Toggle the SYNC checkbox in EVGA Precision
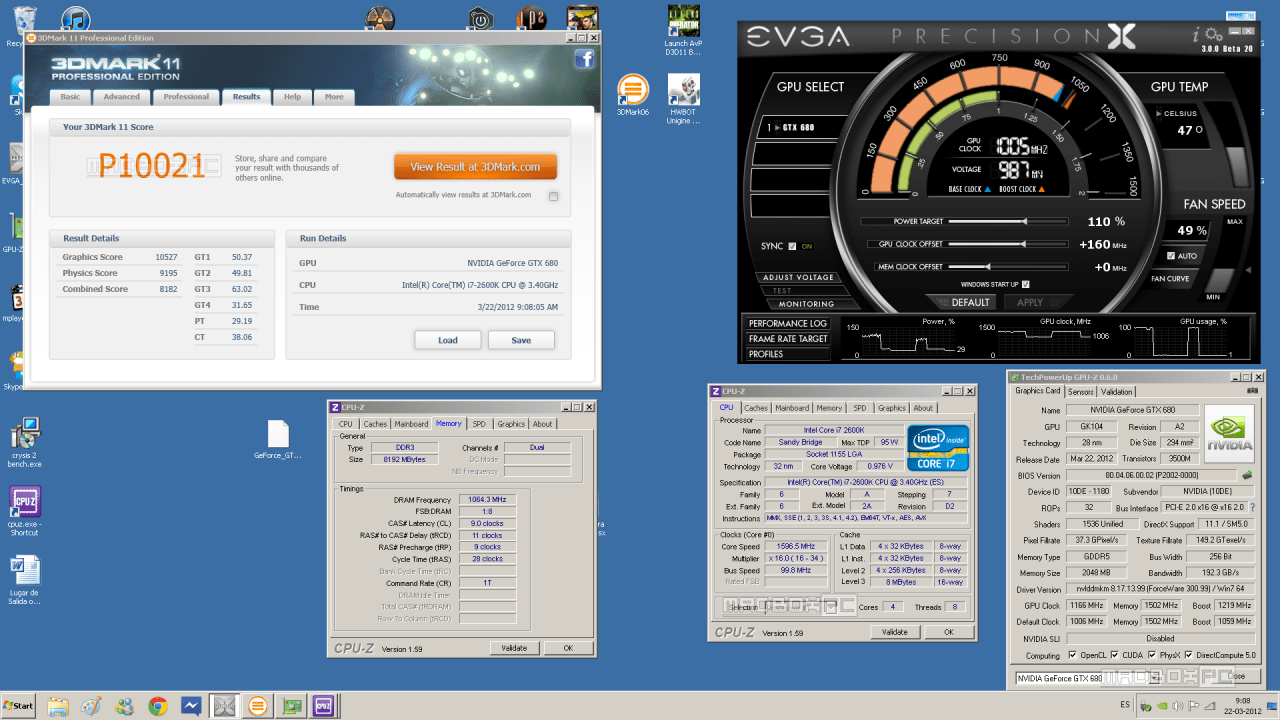 coord(793,246)
